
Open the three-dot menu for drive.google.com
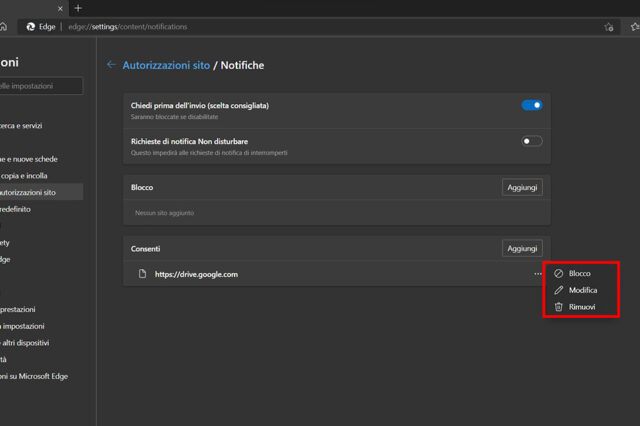tap(538, 274)
